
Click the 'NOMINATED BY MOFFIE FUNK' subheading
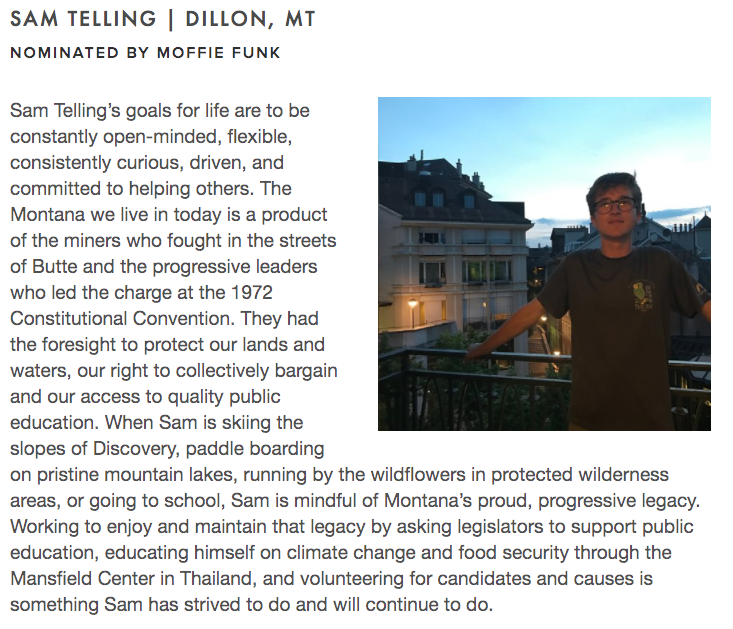(145, 52)
